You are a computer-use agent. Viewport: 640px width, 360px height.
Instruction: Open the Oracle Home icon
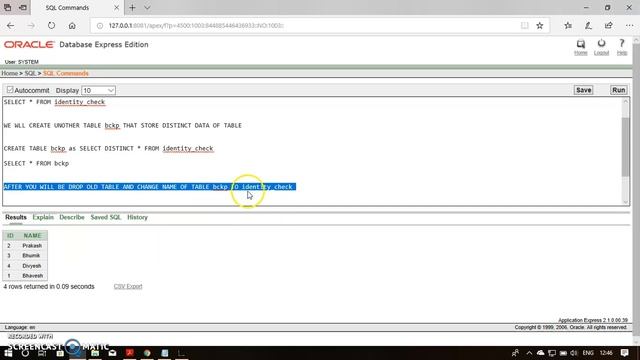(580, 44)
